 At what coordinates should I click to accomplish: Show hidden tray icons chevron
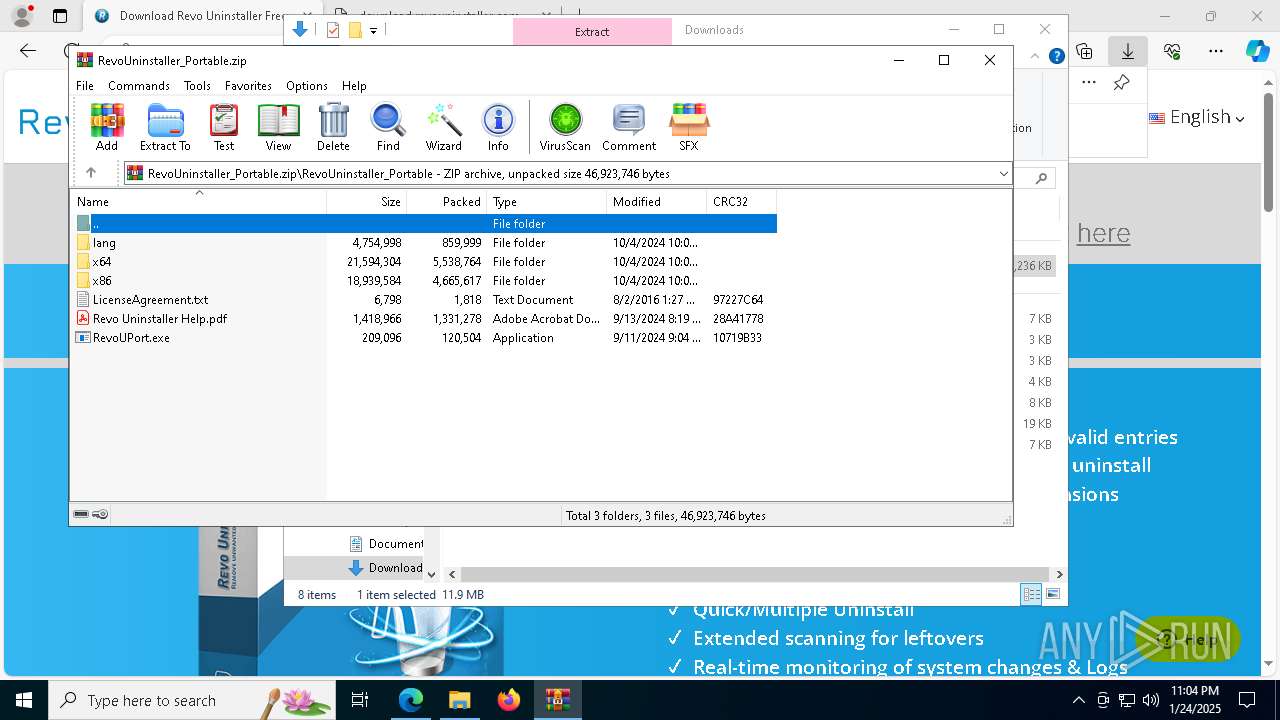point(1079,700)
